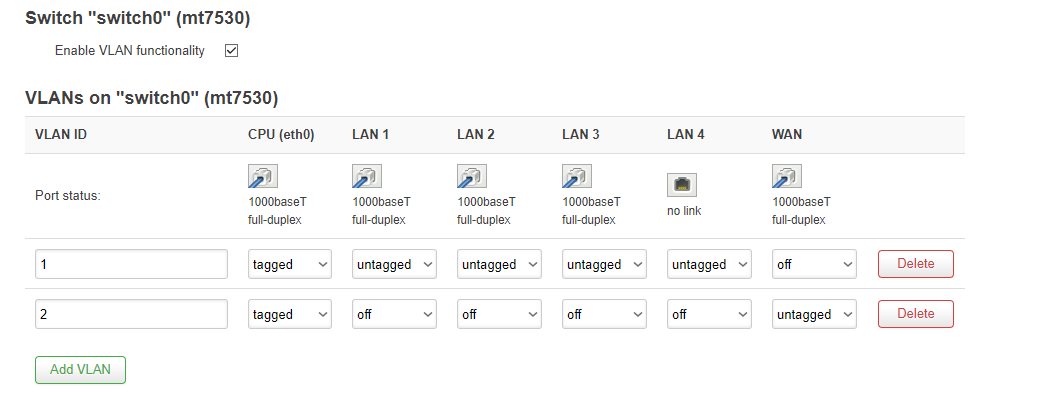Click the CPU (eth0) port status icon
Screen dimensions: 1037x393
[263, 177]
